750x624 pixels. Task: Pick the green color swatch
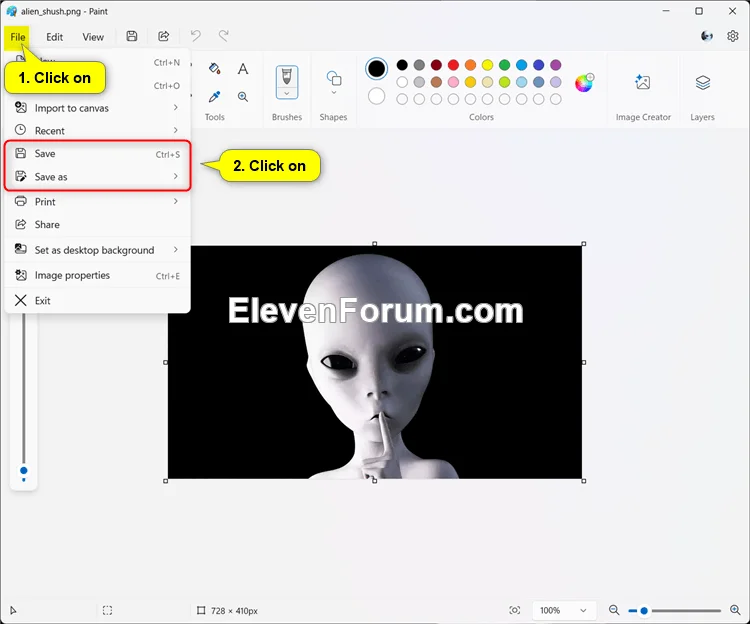504,65
